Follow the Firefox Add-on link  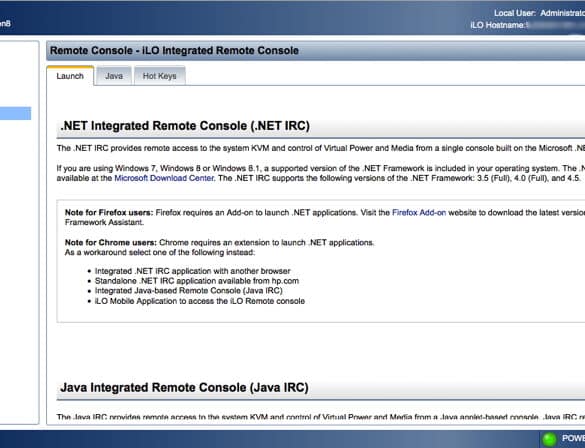pos(419,213)
